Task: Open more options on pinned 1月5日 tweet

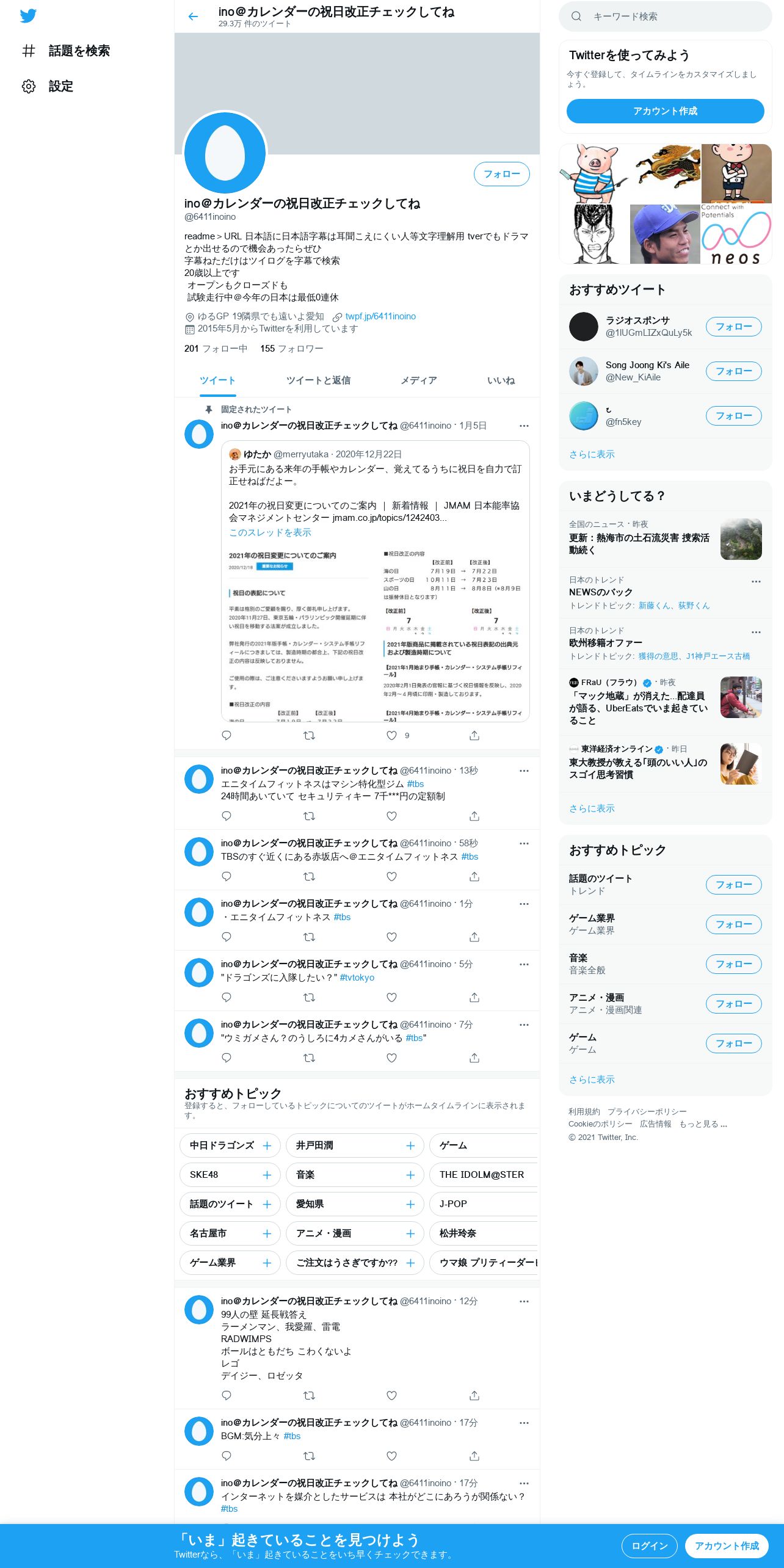Action: (x=524, y=426)
